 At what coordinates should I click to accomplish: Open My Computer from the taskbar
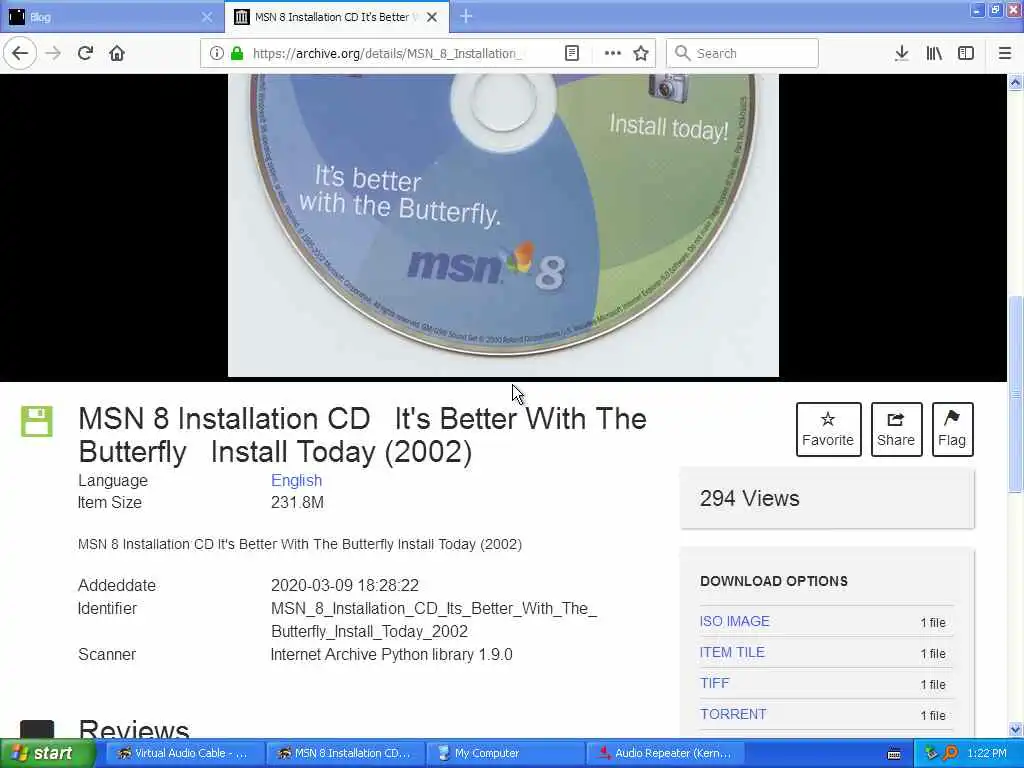pos(505,753)
